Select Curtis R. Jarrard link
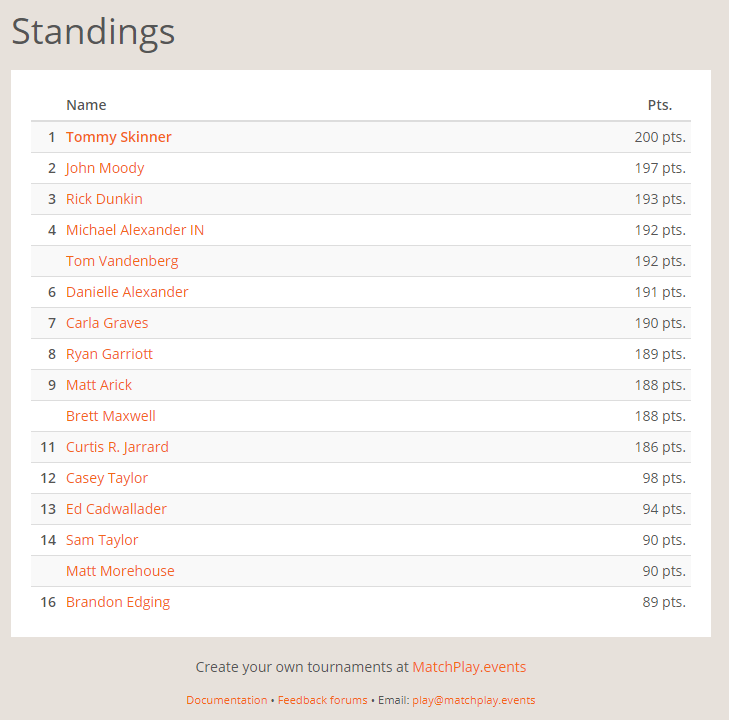This screenshot has width=729, height=720. (x=117, y=447)
